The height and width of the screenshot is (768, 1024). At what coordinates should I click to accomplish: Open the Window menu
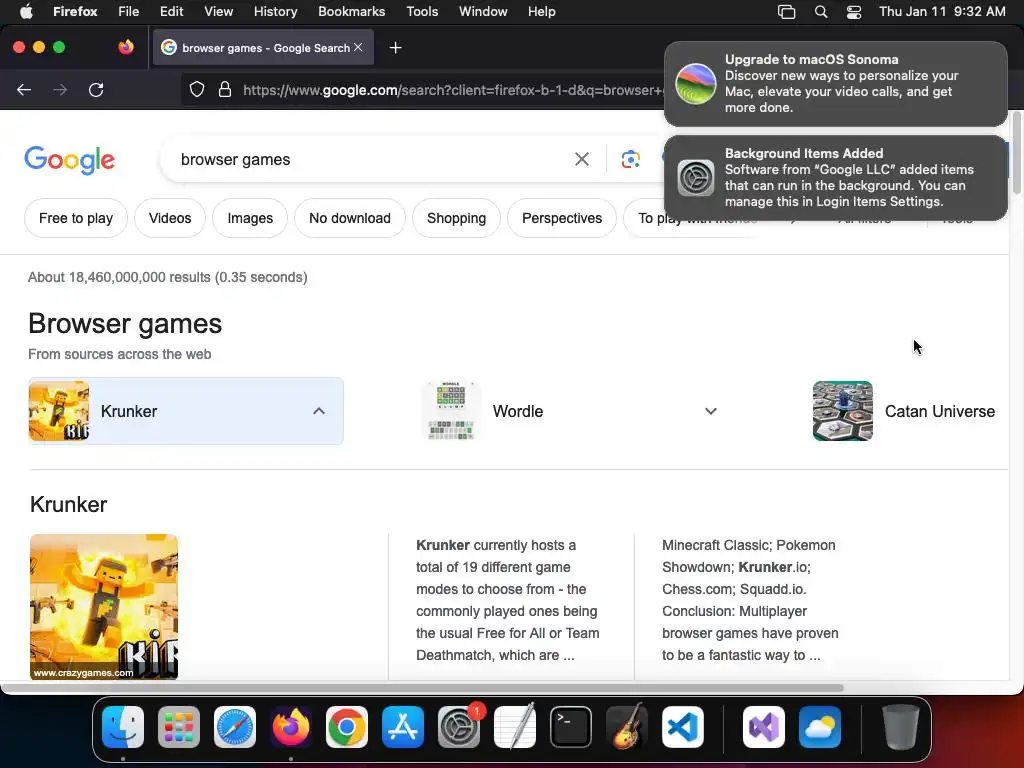[483, 12]
